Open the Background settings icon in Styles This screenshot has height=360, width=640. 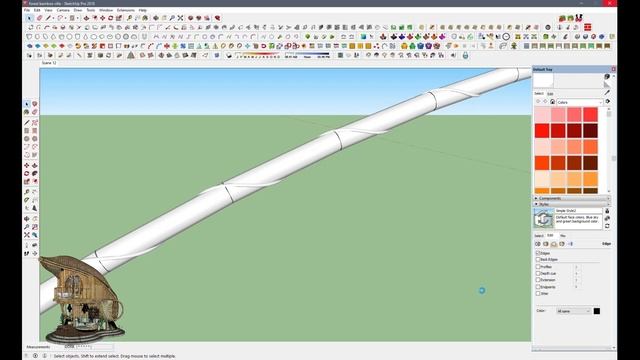554,244
